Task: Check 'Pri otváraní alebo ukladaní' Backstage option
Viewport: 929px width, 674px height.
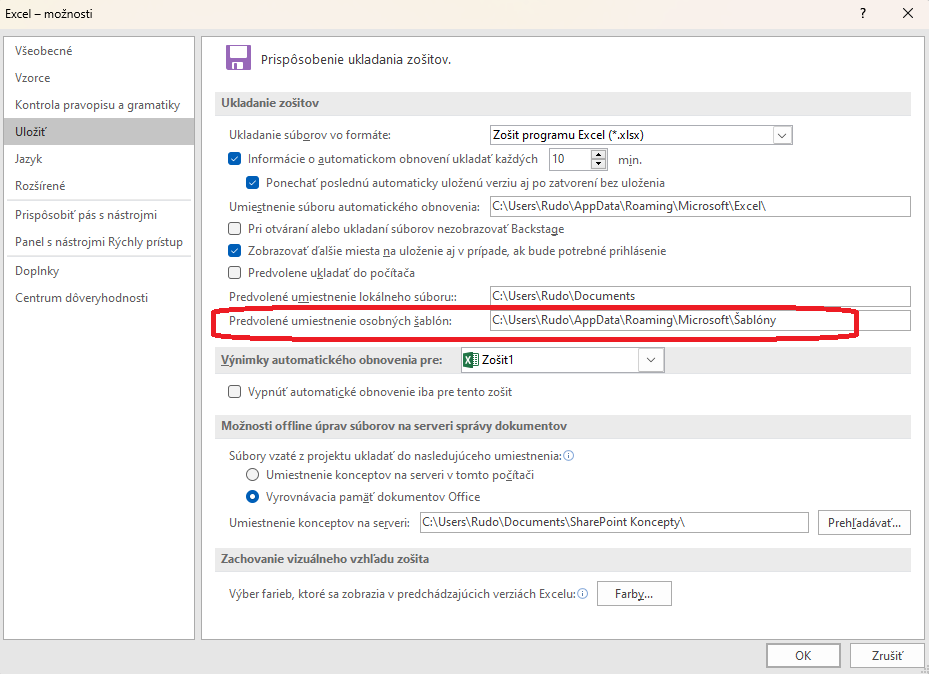Action: pyautogui.click(x=235, y=228)
